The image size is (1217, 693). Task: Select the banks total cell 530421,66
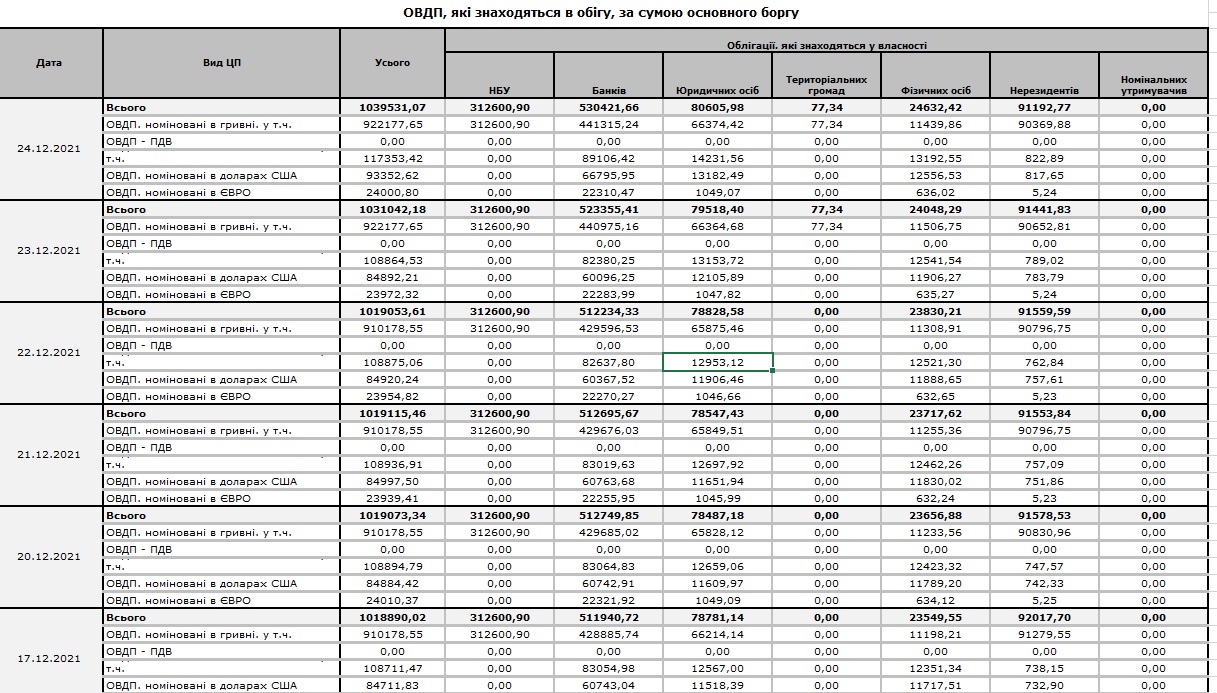click(x=608, y=107)
